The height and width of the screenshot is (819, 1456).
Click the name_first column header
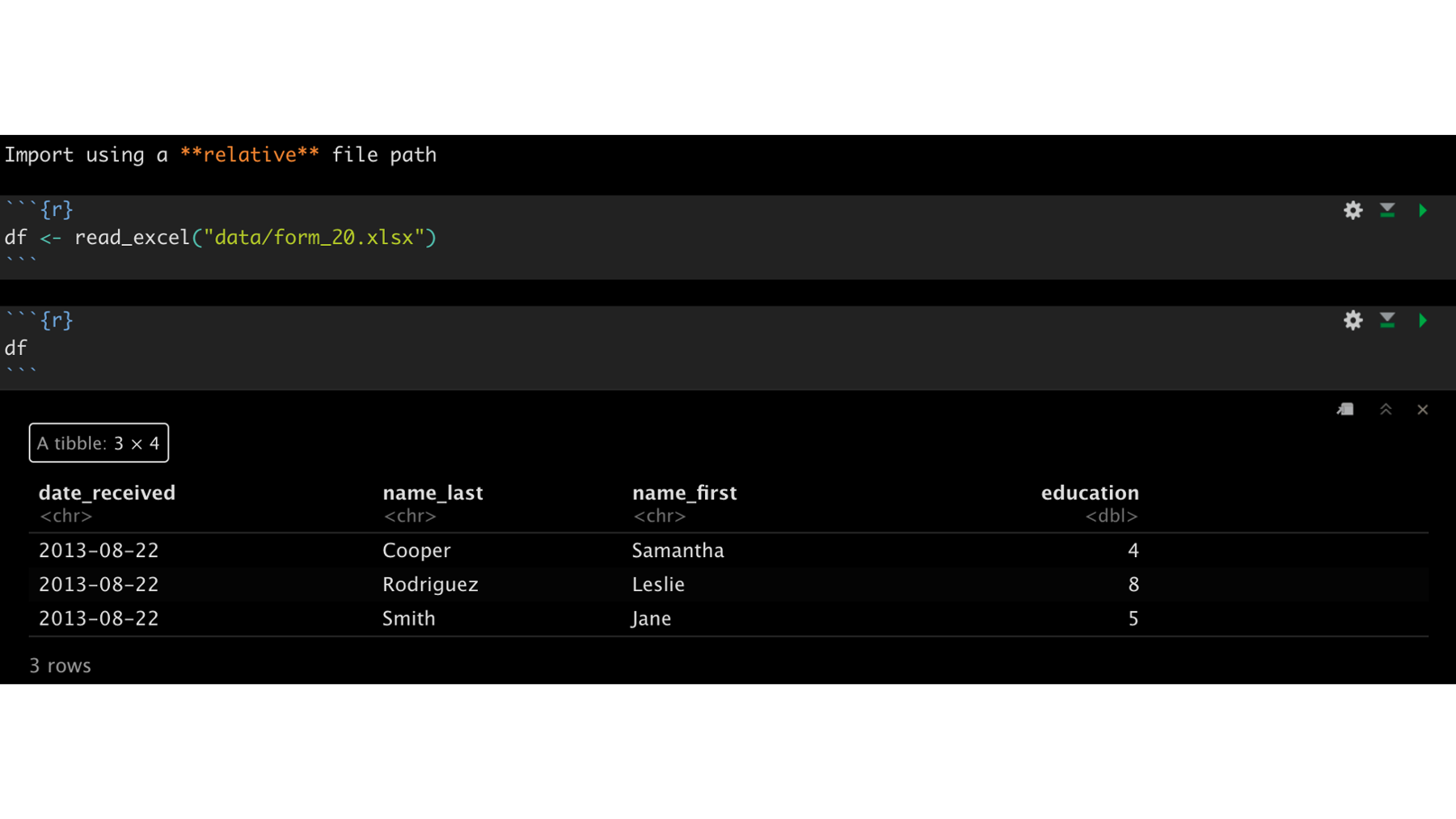pyautogui.click(x=684, y=492)
